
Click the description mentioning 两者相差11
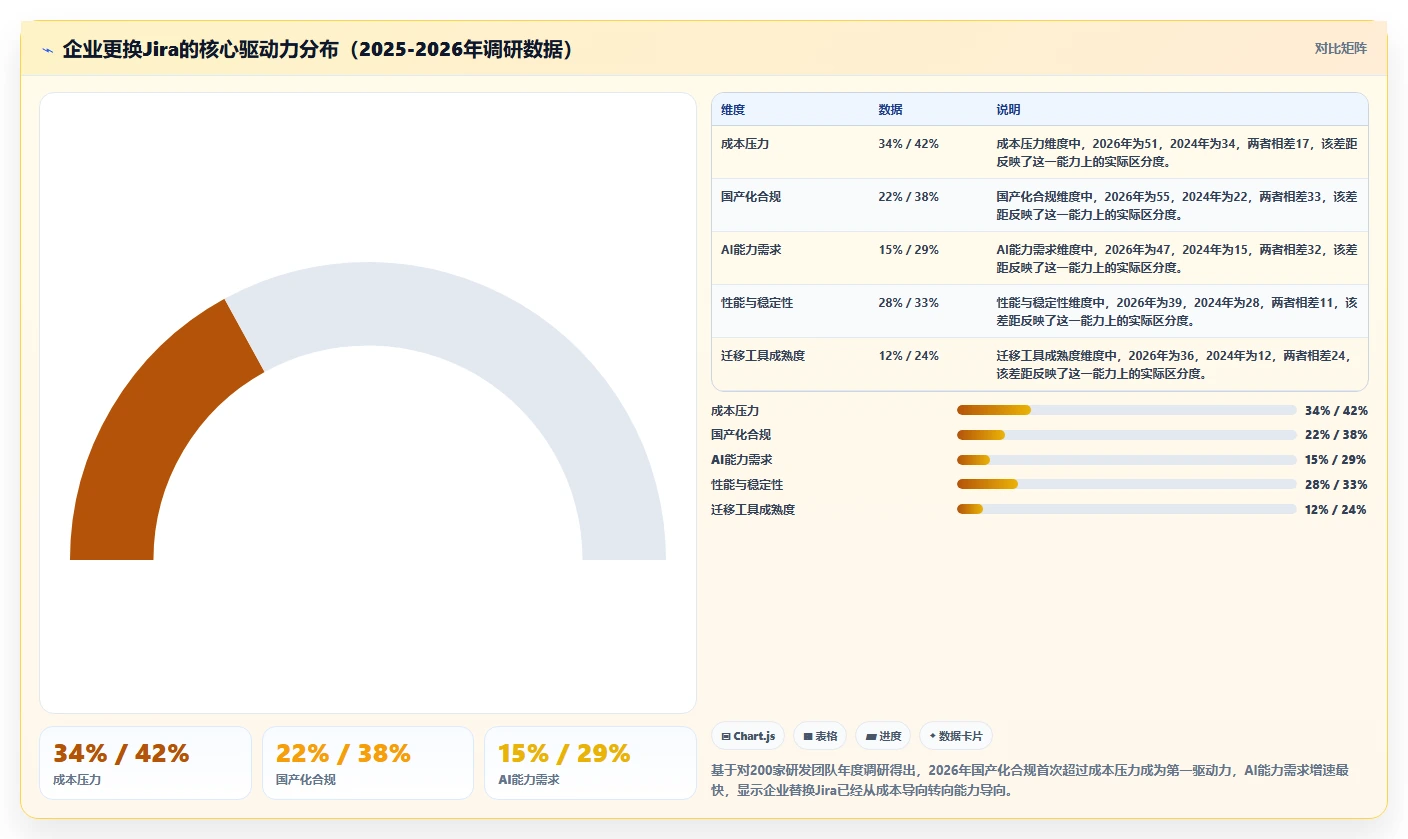tap(1177, 311)
